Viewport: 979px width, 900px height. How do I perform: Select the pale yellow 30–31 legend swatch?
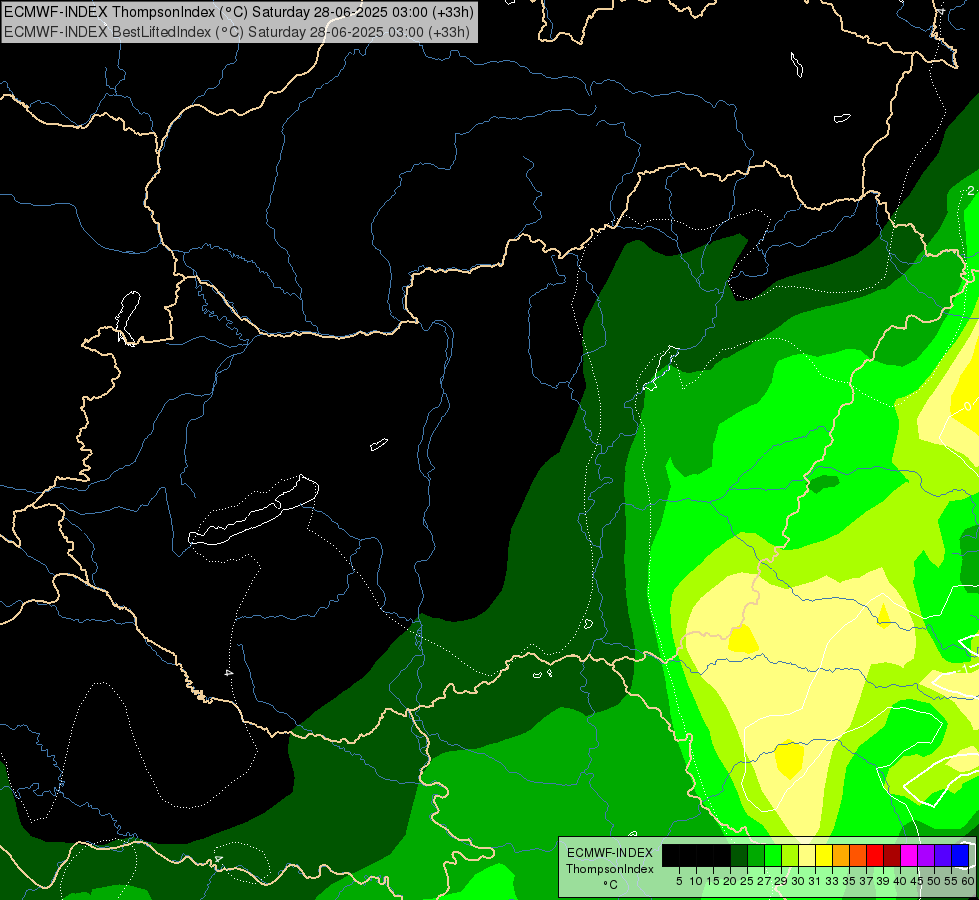tap(807, 856)
